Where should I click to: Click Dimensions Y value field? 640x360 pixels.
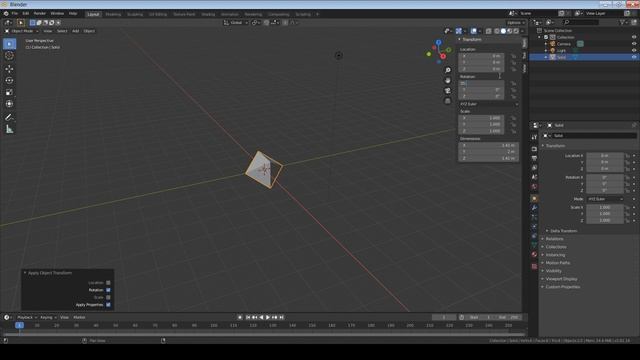tap(488, 151)
